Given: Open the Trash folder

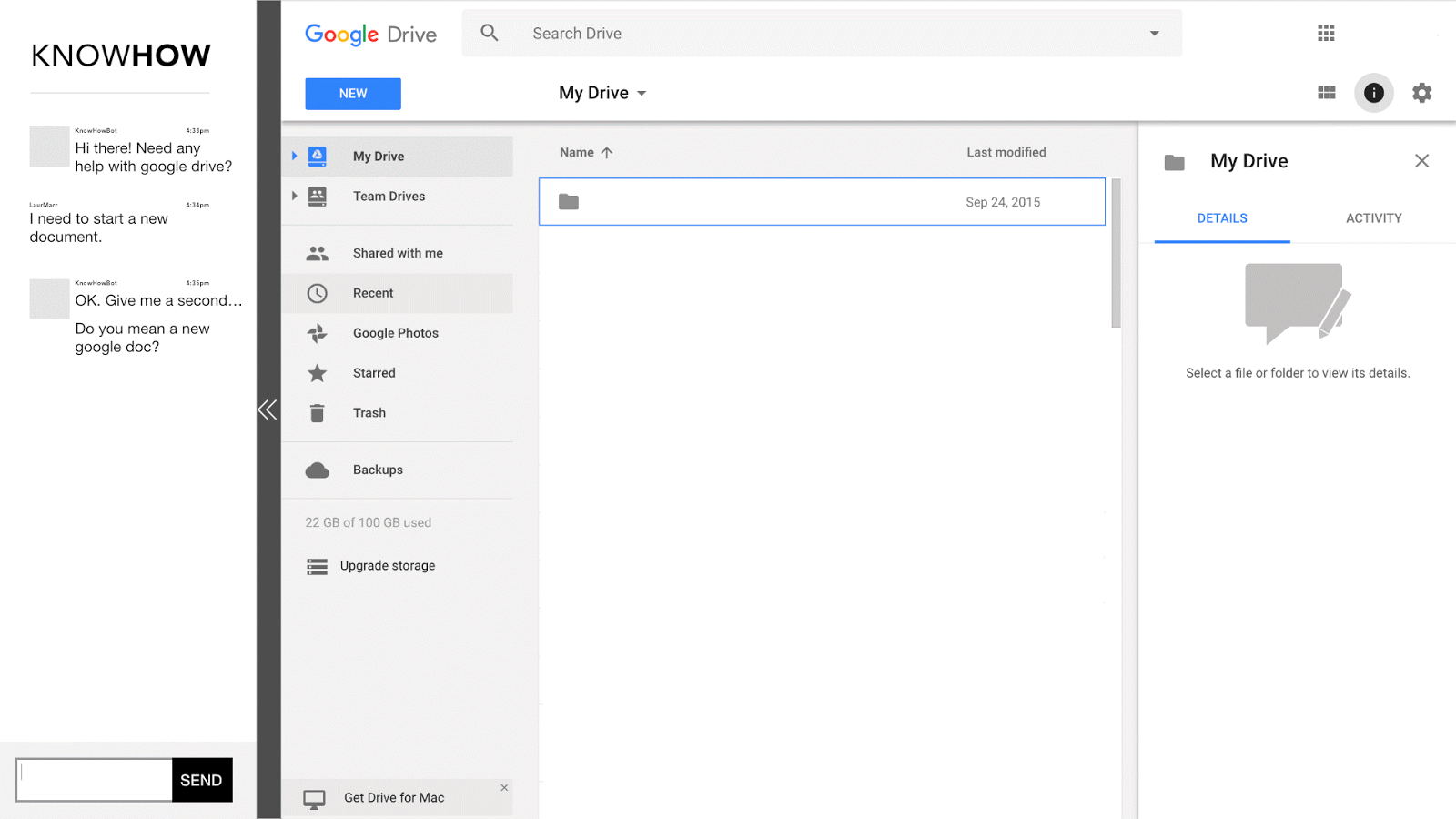Looking at the screenshot, I should [369, 413].
